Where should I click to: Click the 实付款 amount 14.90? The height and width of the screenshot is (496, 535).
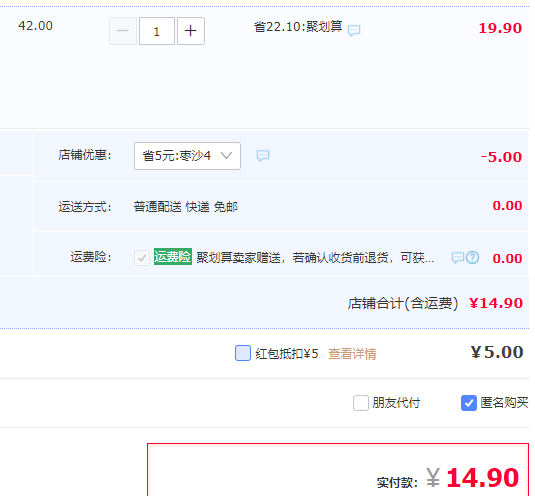482,477
